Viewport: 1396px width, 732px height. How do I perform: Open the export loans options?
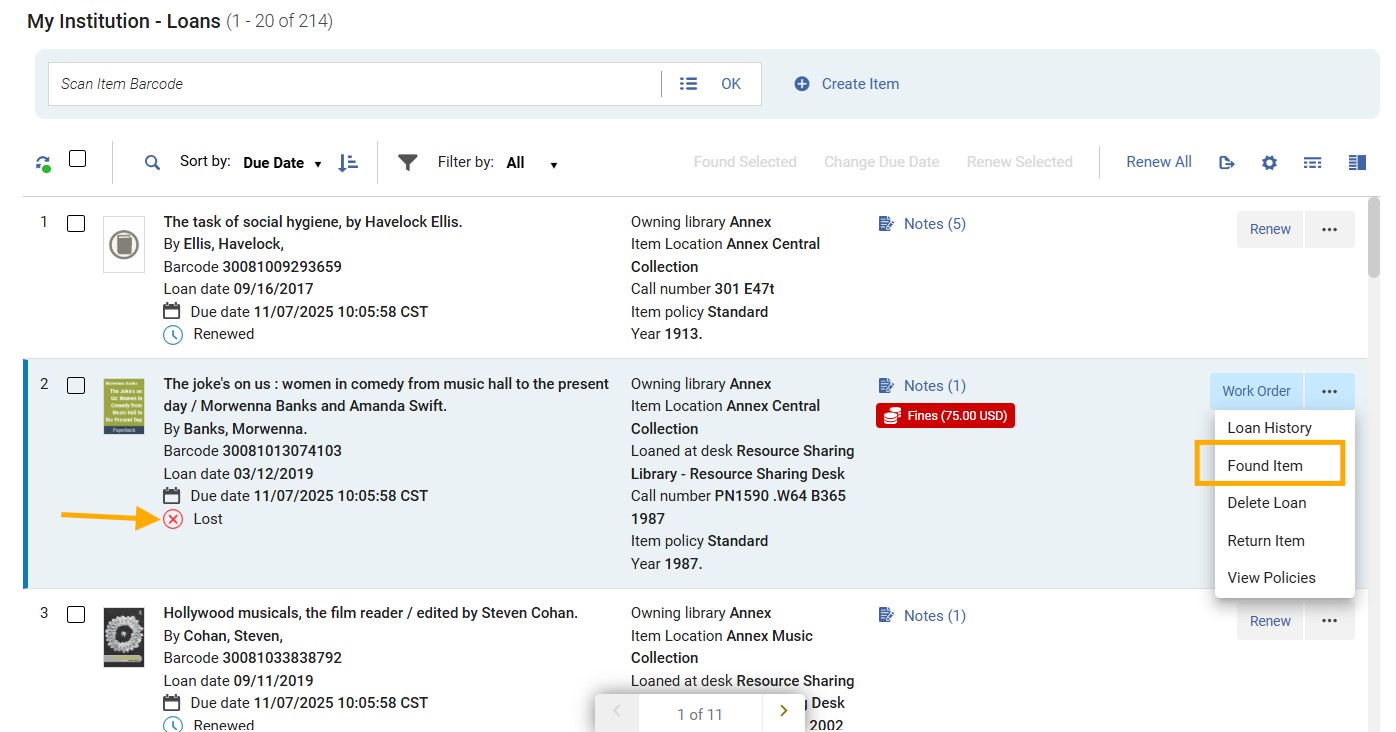[1227, 161]
